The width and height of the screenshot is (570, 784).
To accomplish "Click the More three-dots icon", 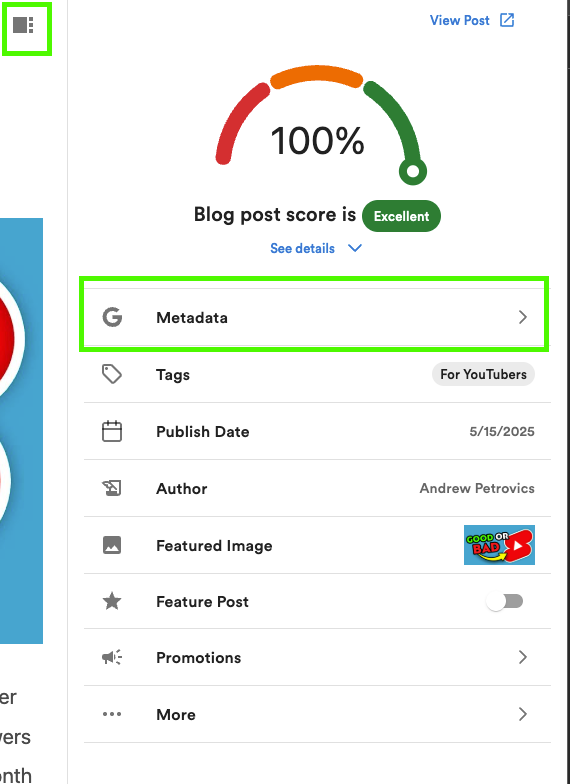I will coord(112,714).
